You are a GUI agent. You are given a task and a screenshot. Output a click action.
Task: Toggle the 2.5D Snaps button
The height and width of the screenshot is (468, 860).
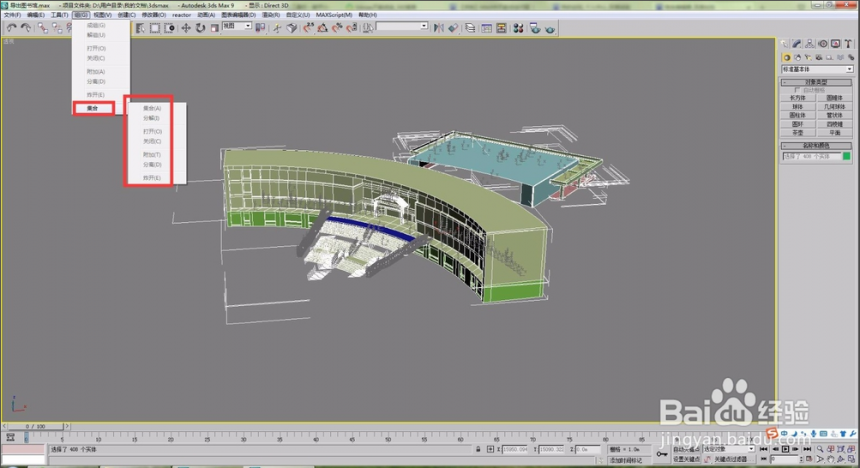tap(308, 27)
